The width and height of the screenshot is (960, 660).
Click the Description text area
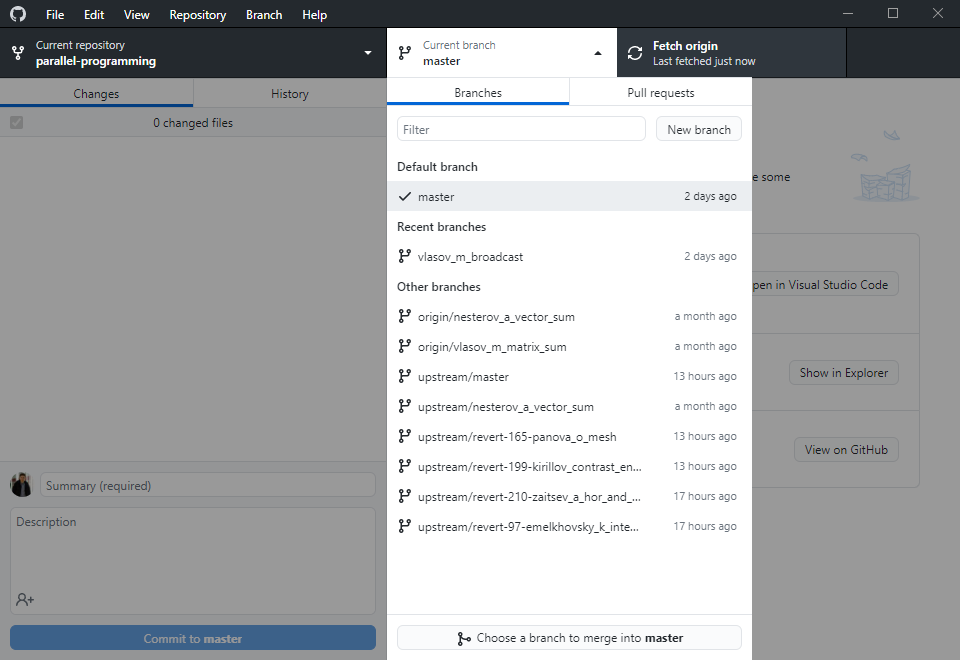click(193, 560)
